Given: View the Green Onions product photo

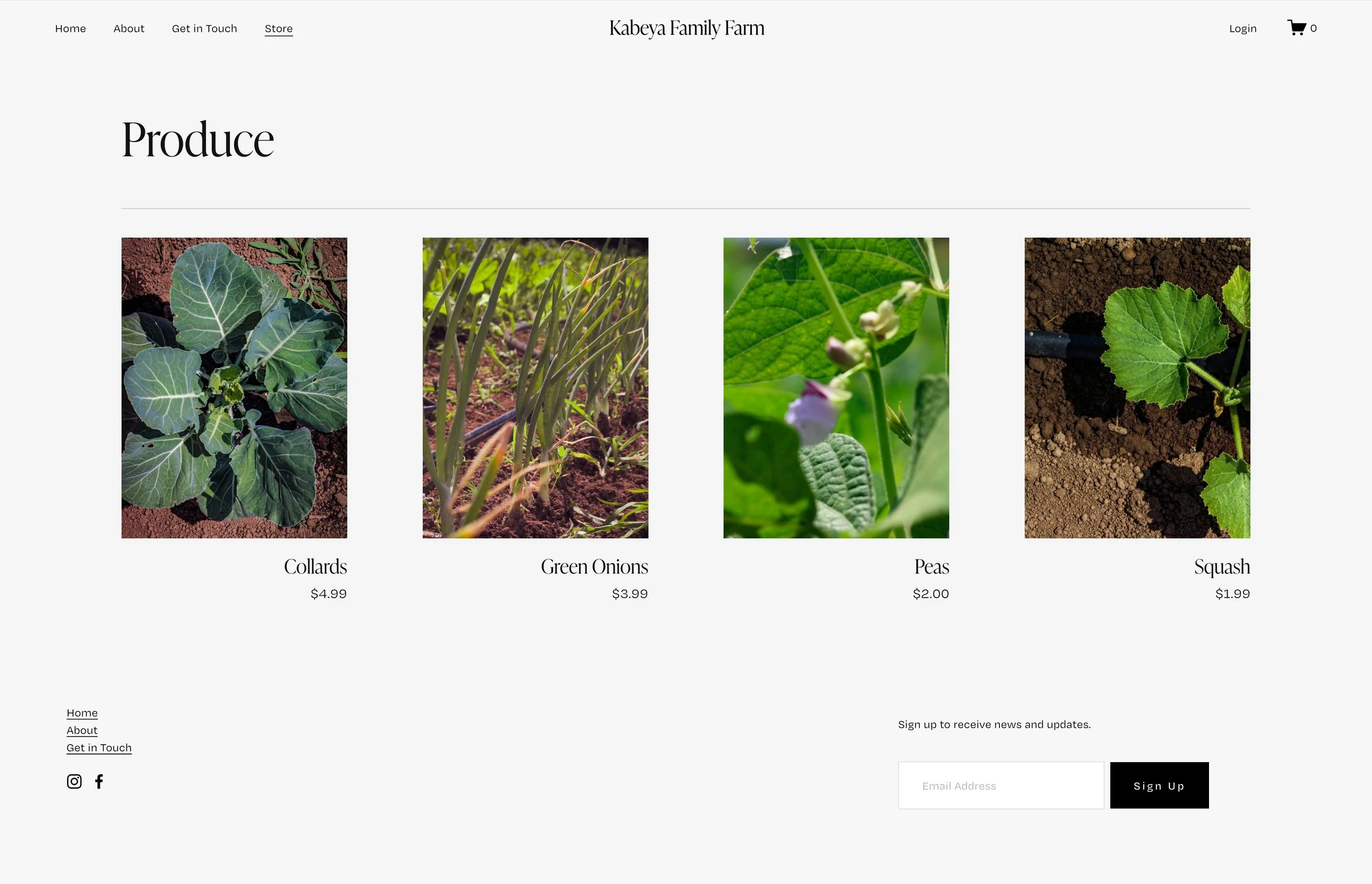Looking at the screenshot, I should tap(535, 388).
